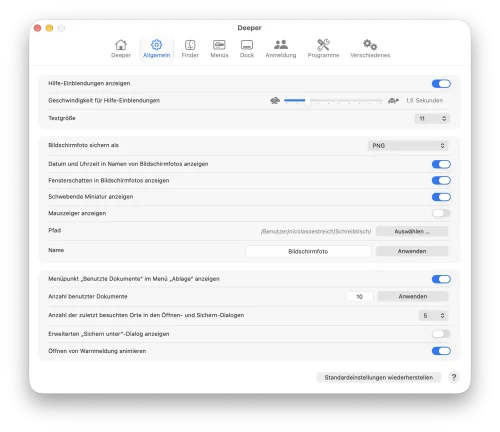
Task: Close the Deeper window
Action: click(37, 28)
